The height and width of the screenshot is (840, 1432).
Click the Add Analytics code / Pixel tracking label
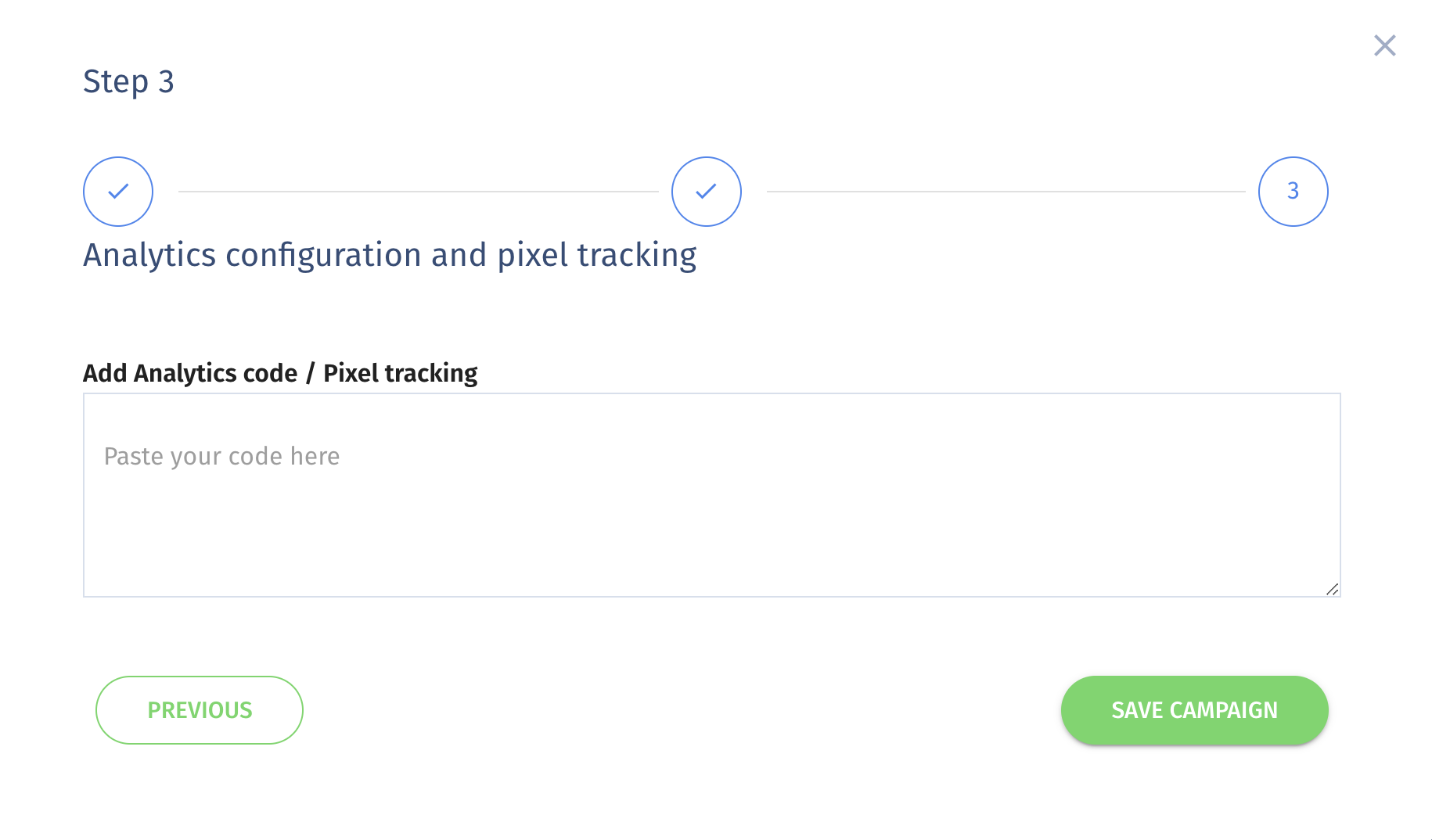(x=280, y=373)
